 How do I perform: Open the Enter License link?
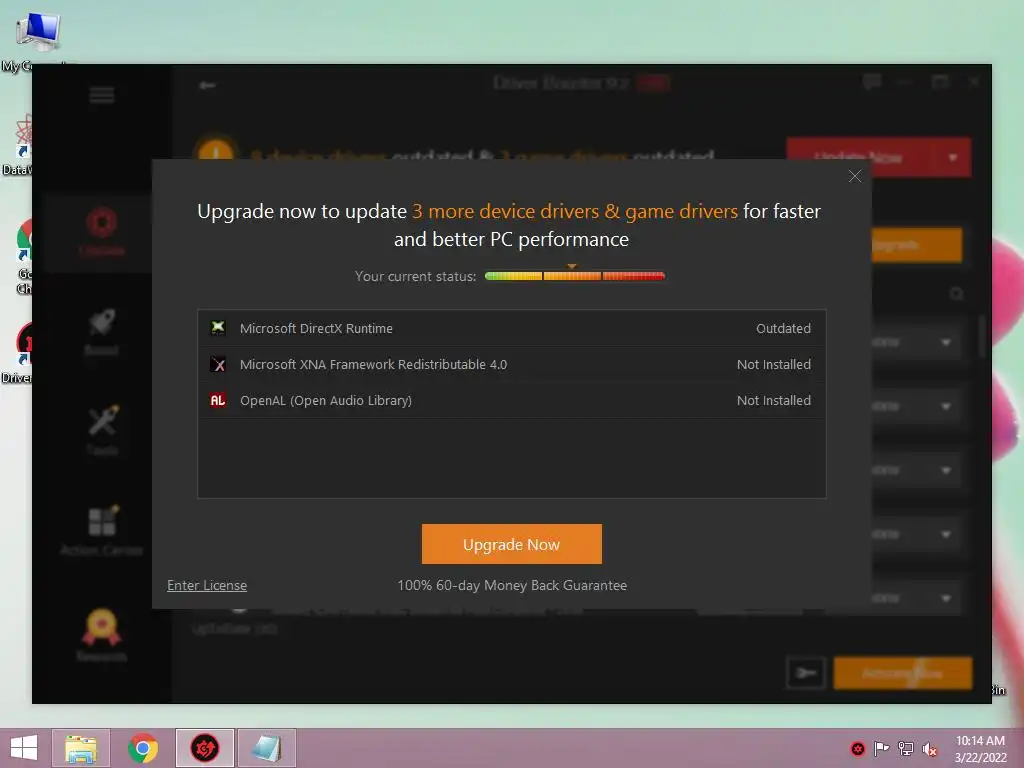tap(207, 585)
